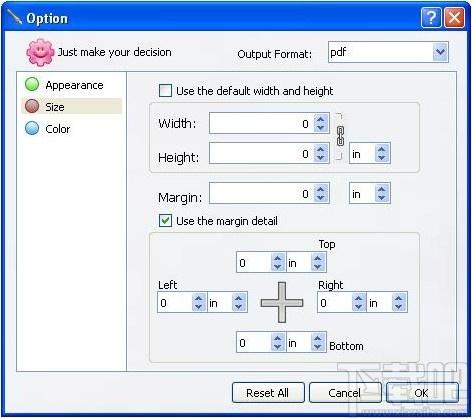Click the Reset All button

[268, 393]
